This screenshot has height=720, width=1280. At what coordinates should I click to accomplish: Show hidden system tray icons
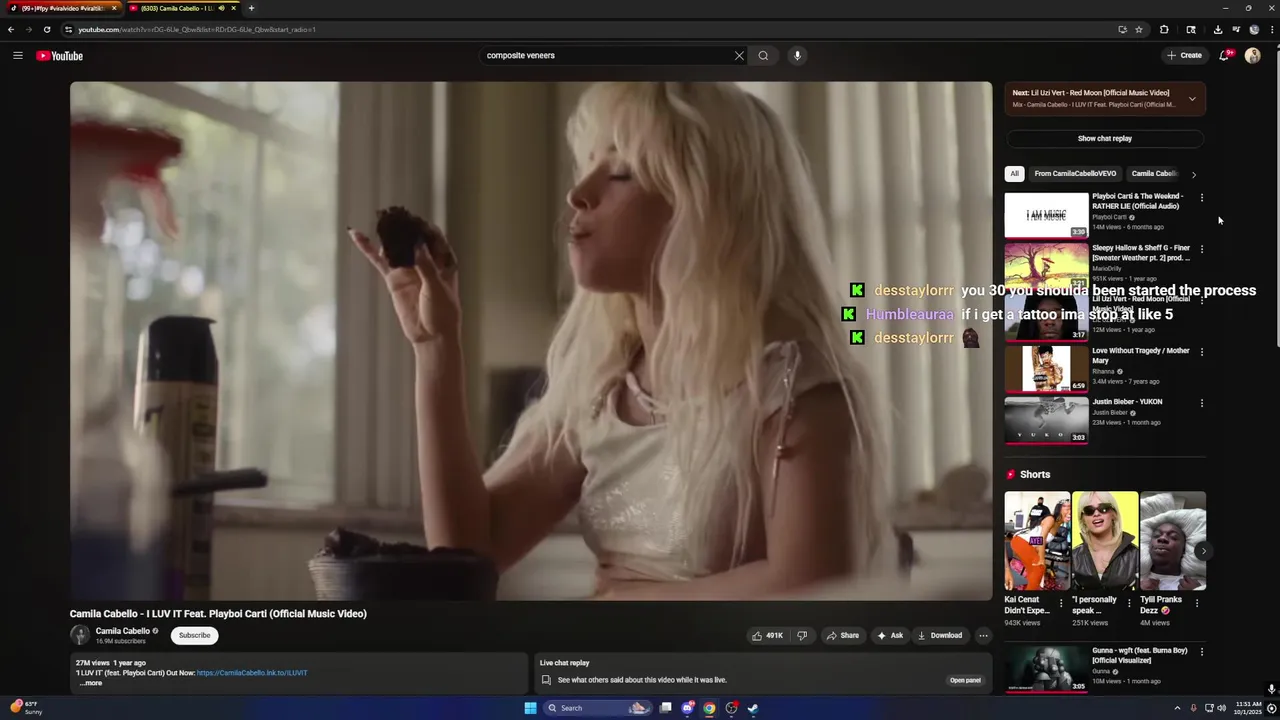point(1177,708)
